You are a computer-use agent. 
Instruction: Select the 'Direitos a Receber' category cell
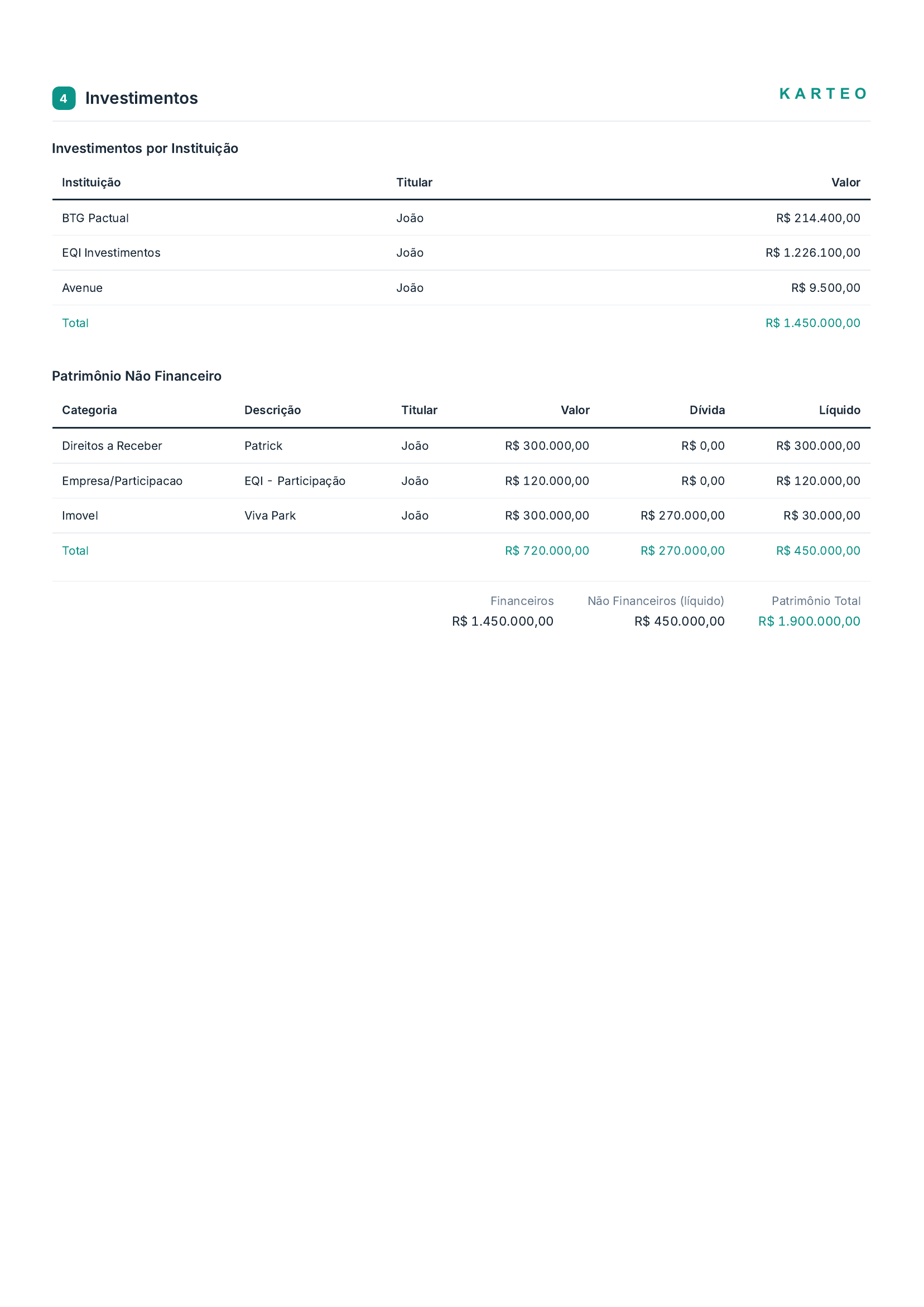click(x=112, y=446)
